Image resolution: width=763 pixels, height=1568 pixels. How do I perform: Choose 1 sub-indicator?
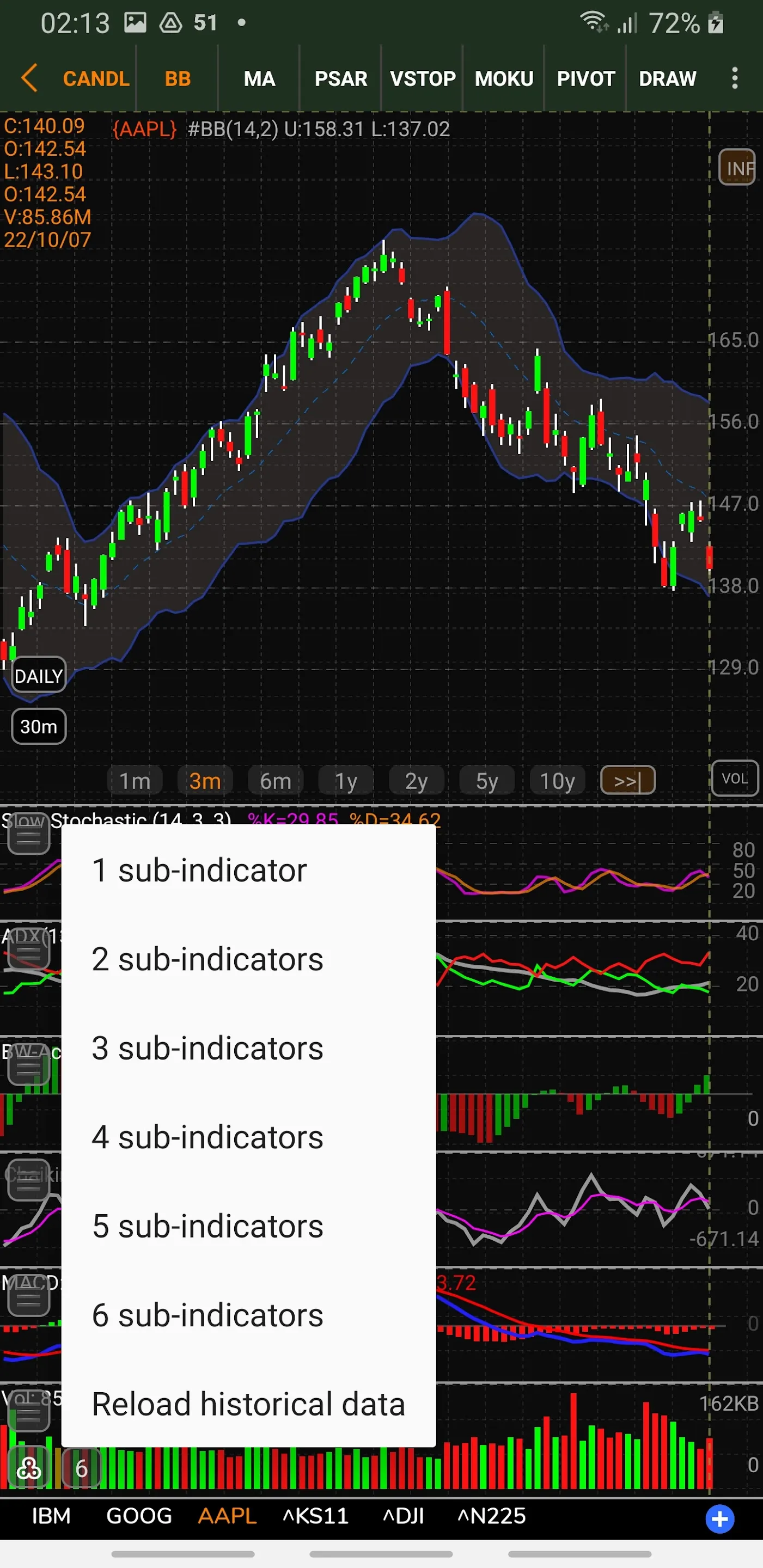(x=248, y=870)
